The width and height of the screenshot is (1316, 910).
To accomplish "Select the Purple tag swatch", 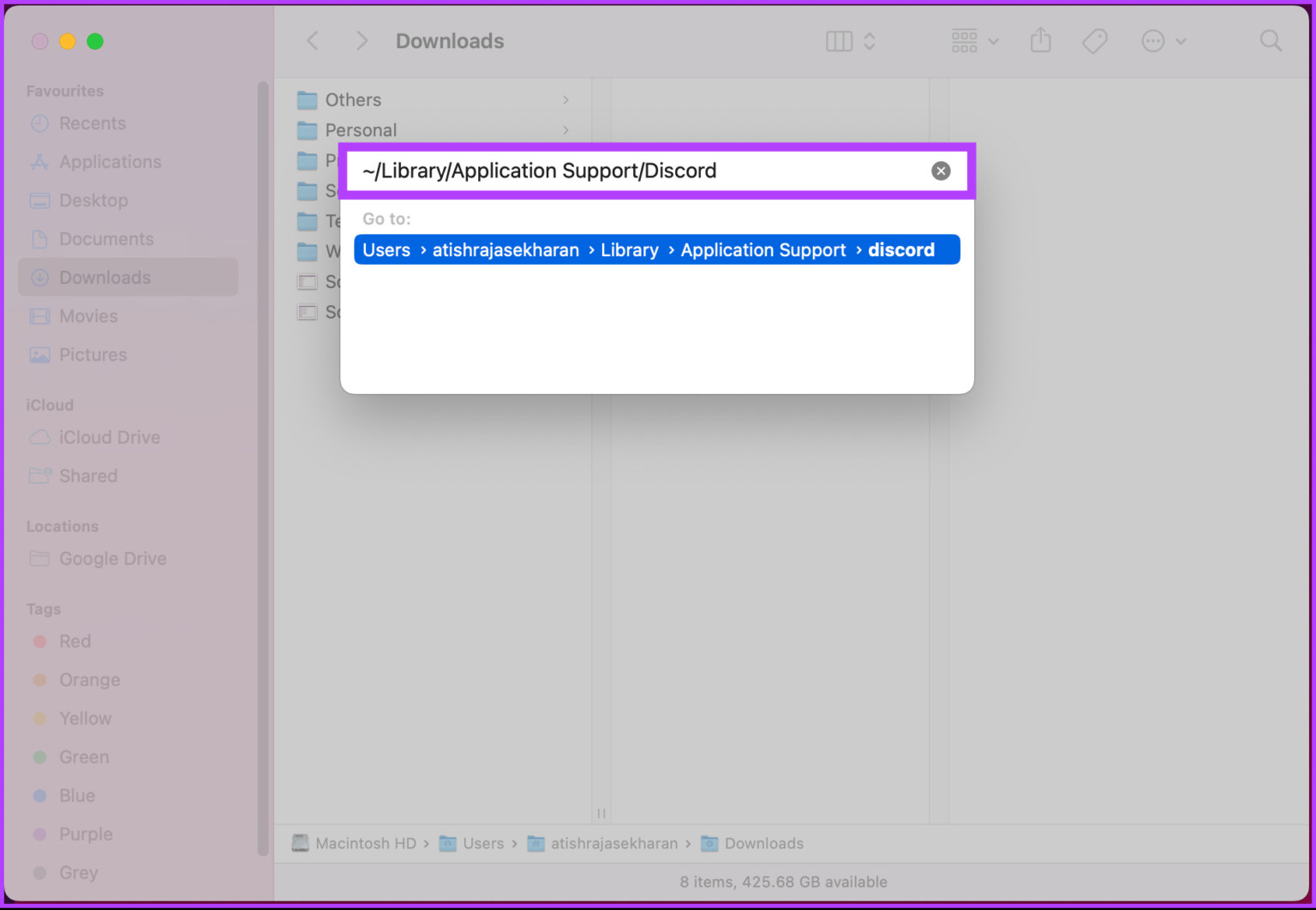I will point(40,834).
